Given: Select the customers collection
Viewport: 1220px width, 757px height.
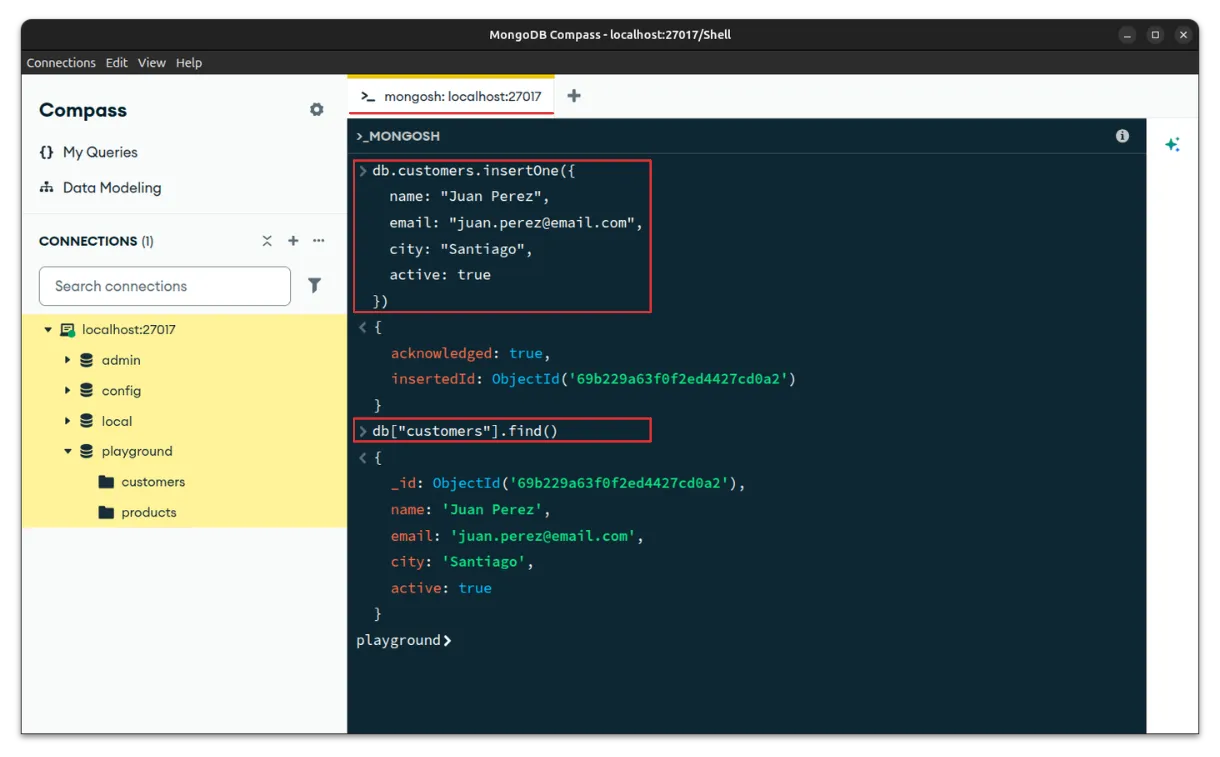Looking at the screenshot, I should 152,482.
